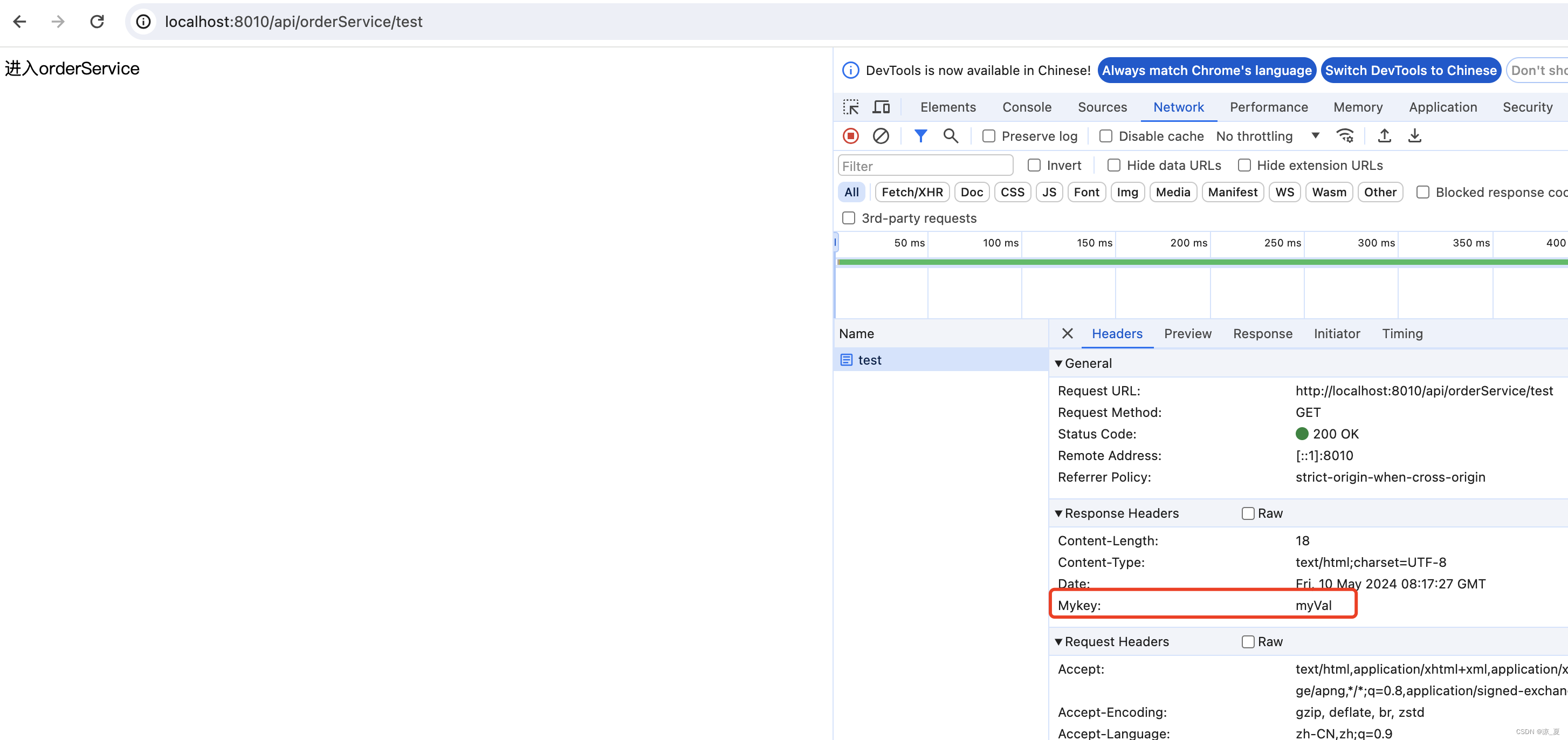Open the Sources tab
Screen dimensions: 1568x740
(1102, 107)
